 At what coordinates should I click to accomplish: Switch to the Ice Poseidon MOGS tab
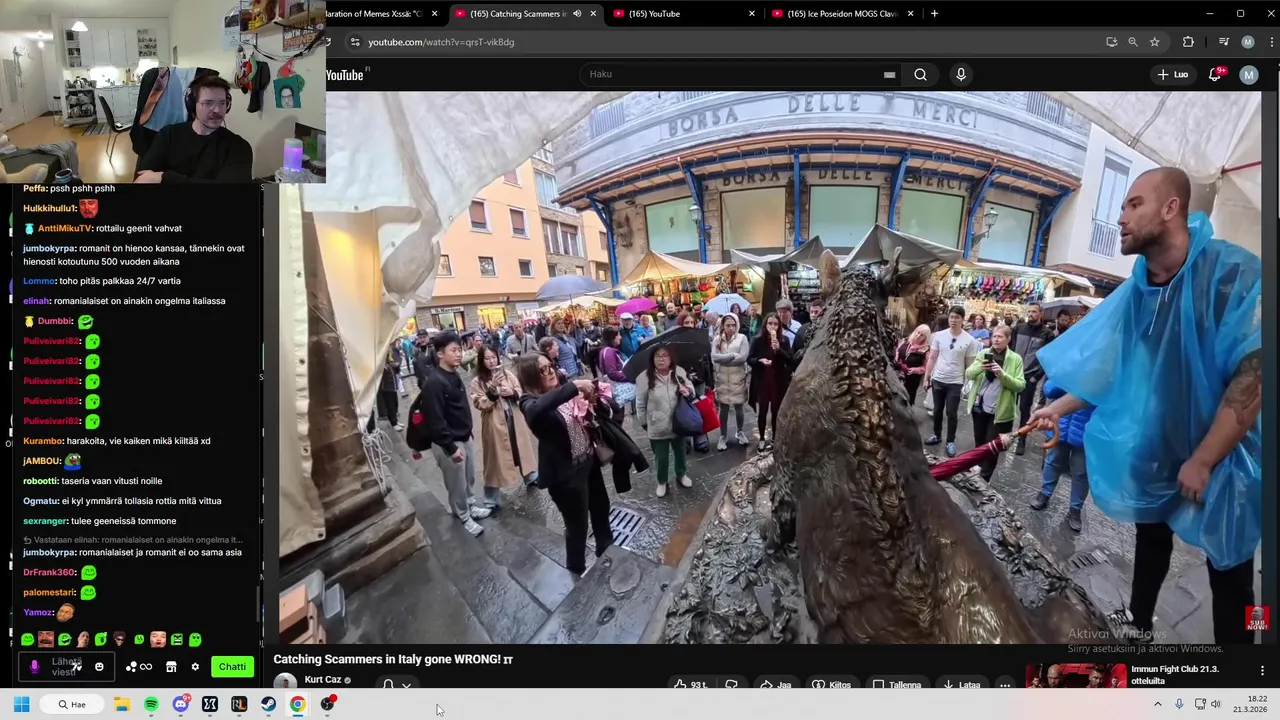842,14
